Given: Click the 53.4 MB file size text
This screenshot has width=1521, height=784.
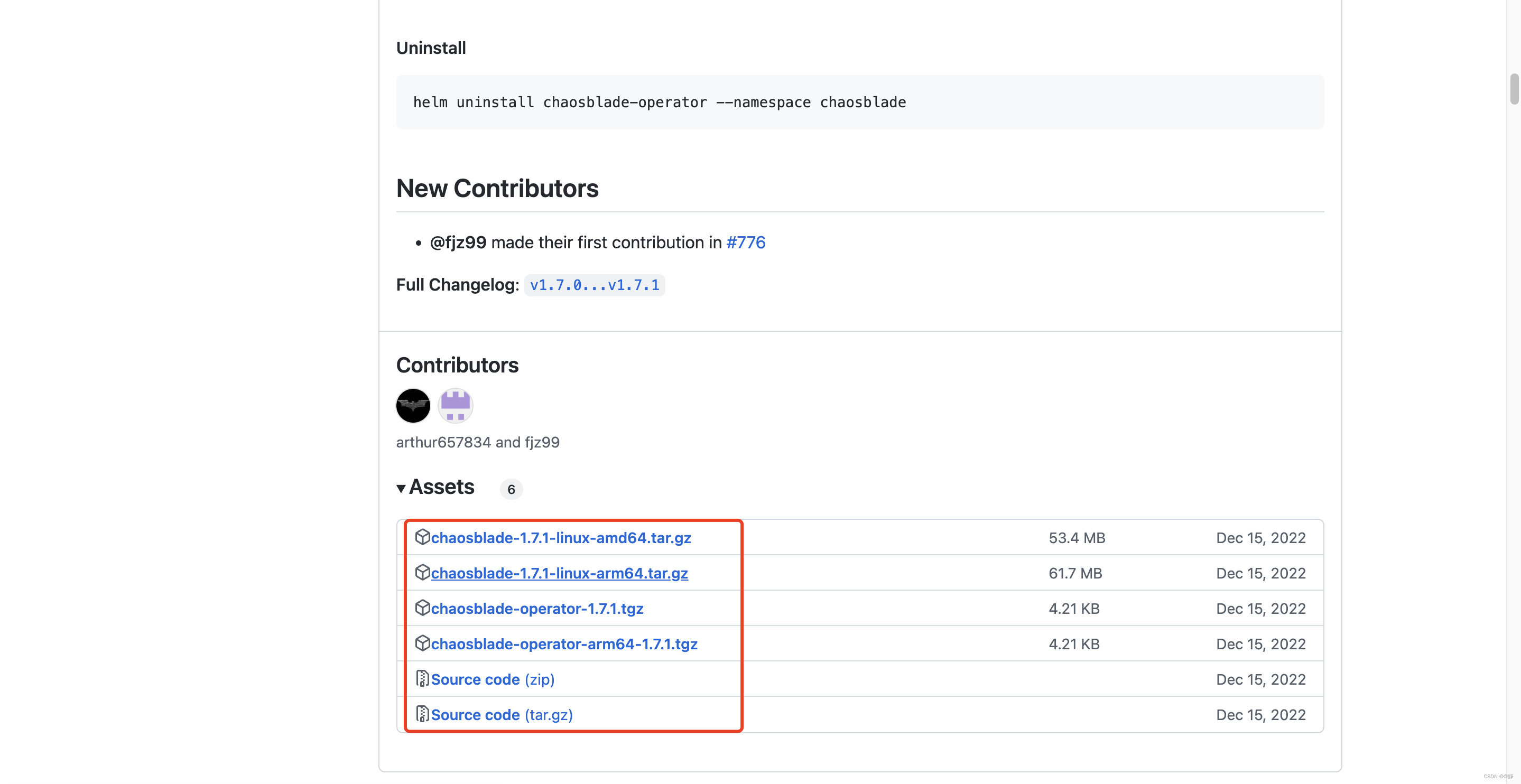Looking at the screenshot, I should pos(1077,538).
